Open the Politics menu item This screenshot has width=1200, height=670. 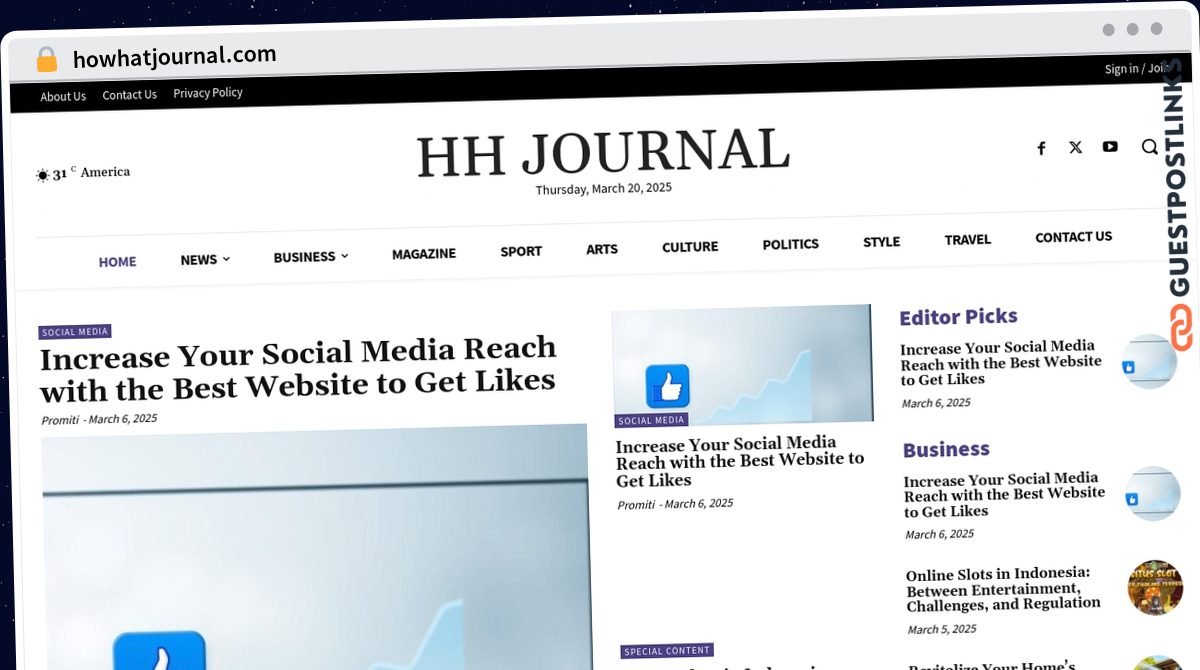(x=790, y=244)
